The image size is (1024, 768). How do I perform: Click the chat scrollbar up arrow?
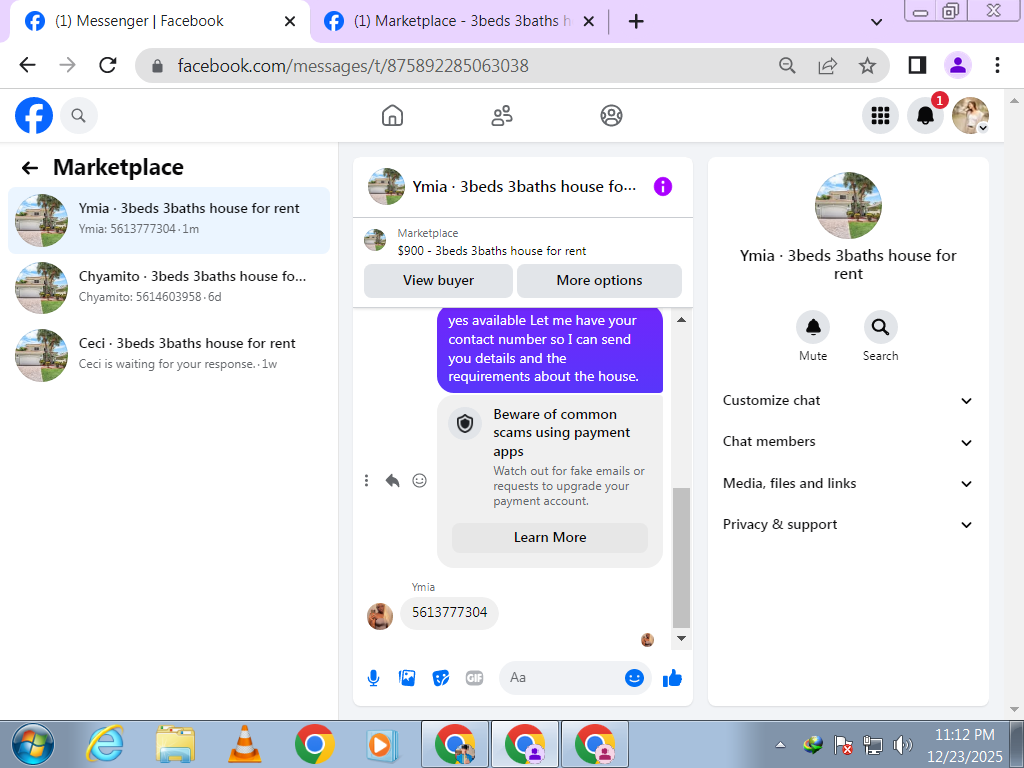pos(681,320)
